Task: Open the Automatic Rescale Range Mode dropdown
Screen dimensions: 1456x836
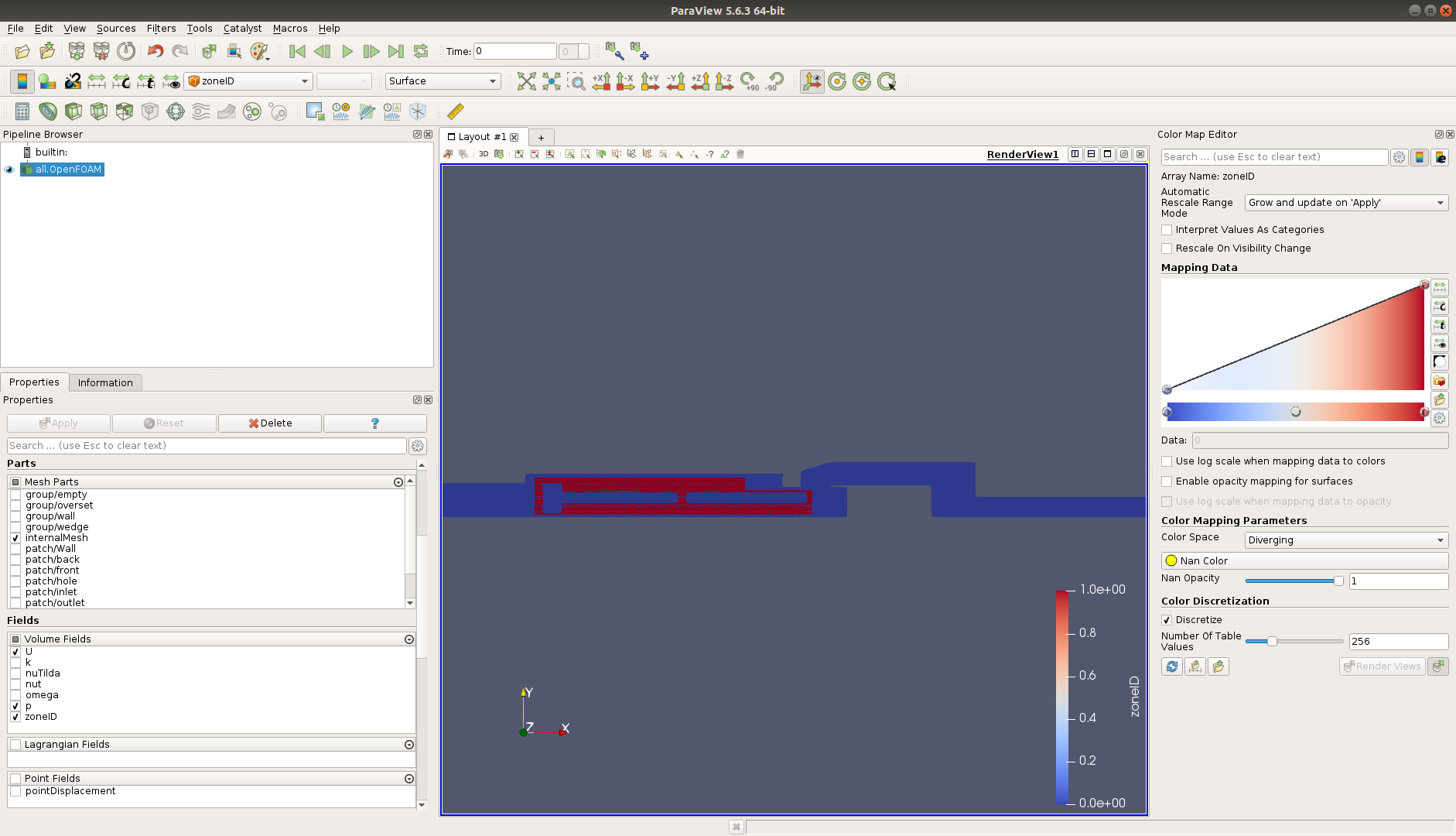Action: coord(1346,203)
